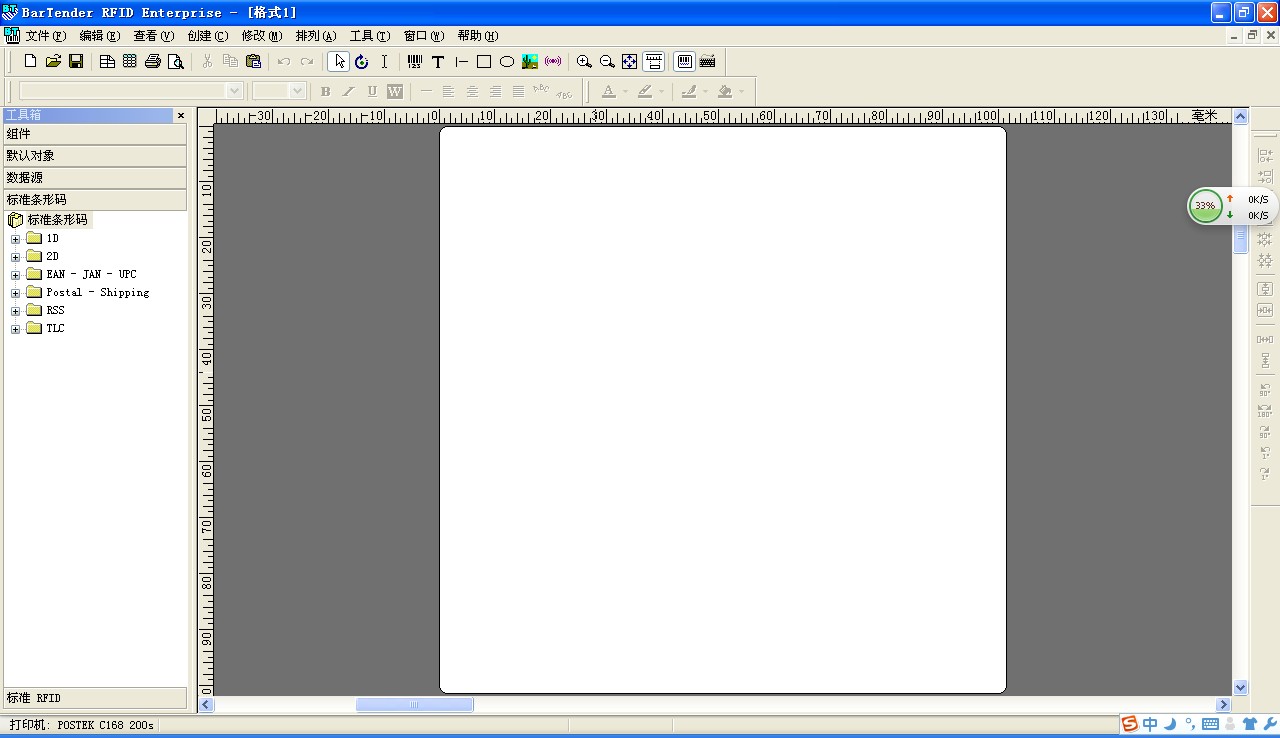Open the 查看 menu
1280x738 pixels.
click(153, 36)
